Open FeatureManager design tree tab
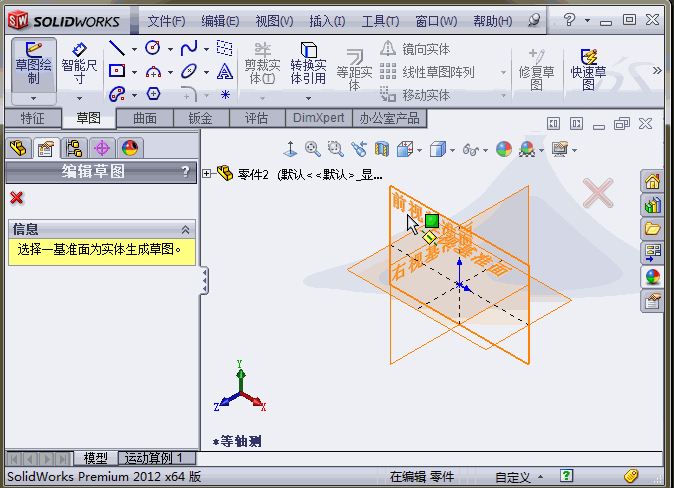This screenshot has height=488, width=674. tap(18, 148)
